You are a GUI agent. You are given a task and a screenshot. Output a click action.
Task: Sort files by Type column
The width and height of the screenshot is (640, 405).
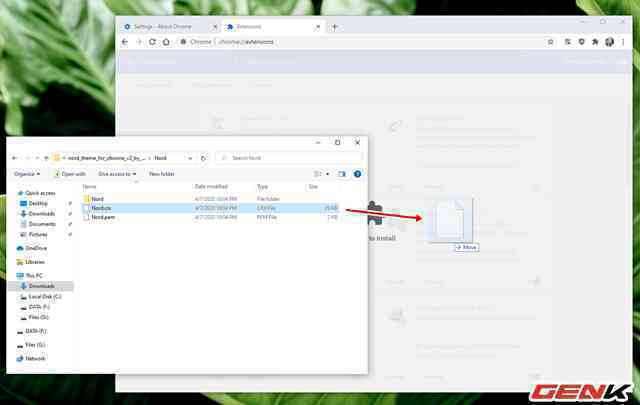point(262,187)
